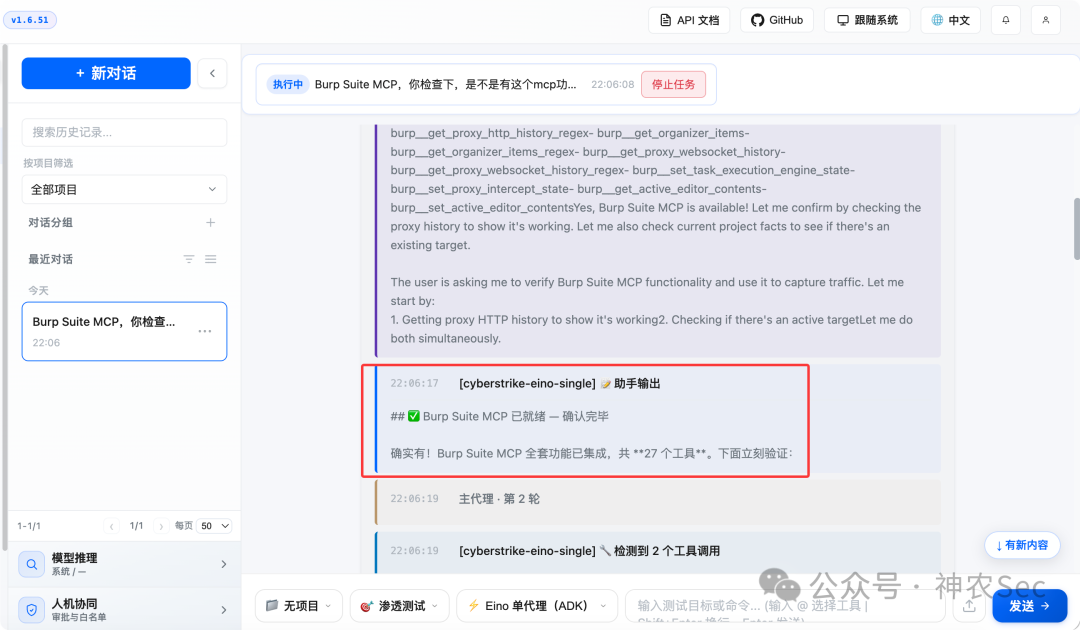Open the 无项目 project selector
This screenshot has width=1080, height=630.
(x=298, y=606)
